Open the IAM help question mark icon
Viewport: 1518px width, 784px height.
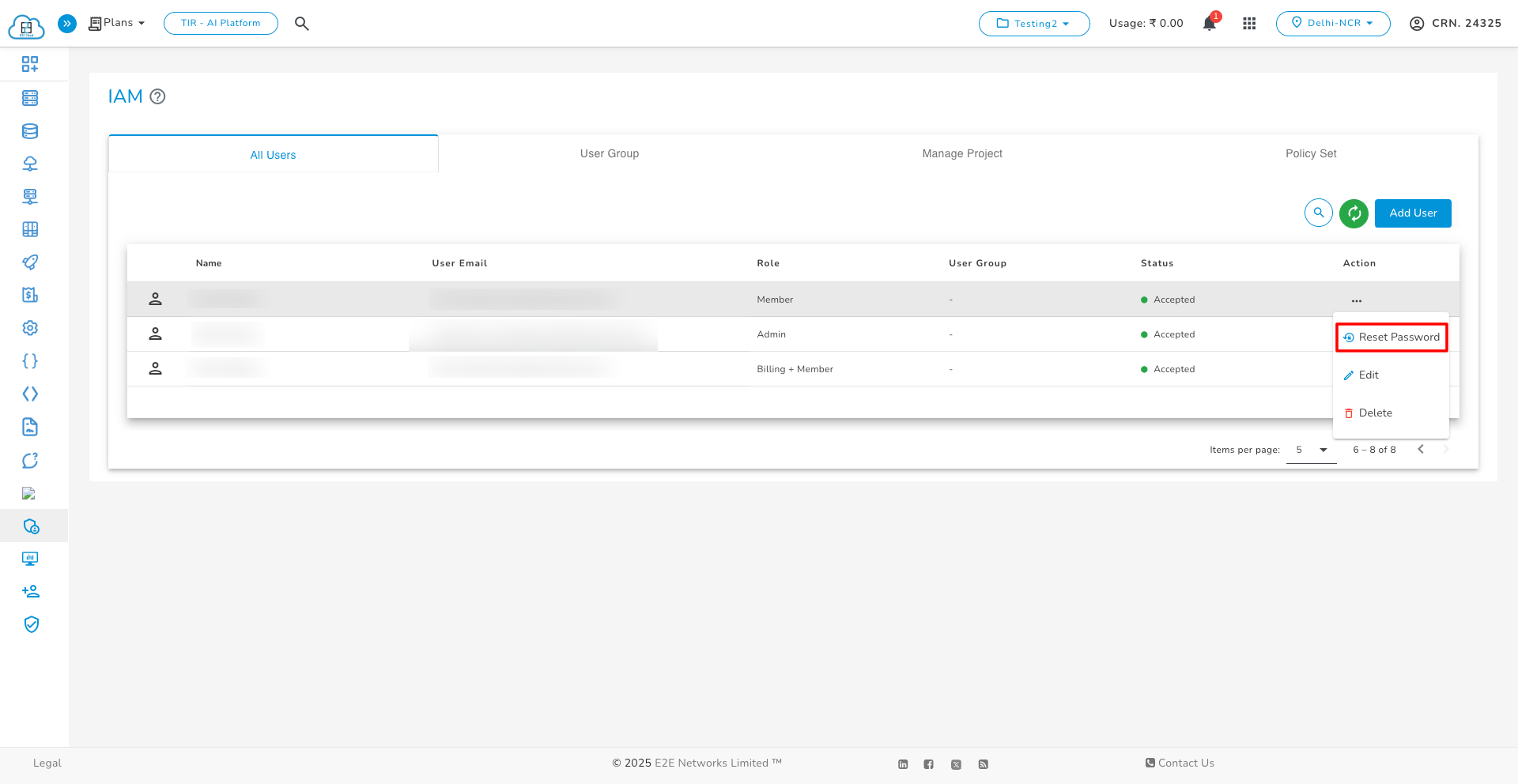[x=157, y=97]
